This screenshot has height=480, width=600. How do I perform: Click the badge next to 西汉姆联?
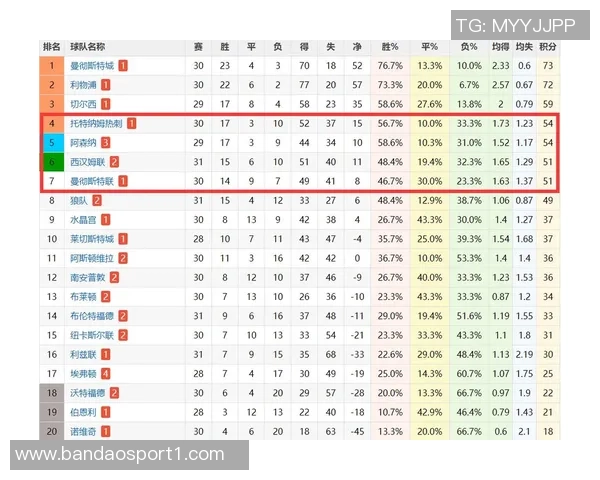pyautogui.click(x=115, y=162)
